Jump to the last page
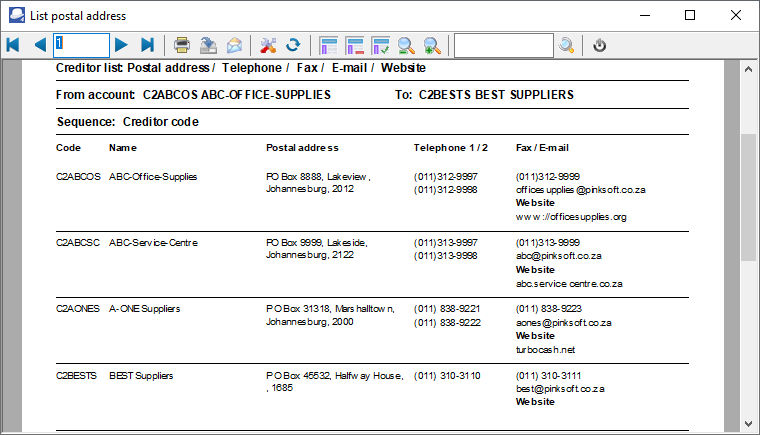The width and height of the screenshot is (760, 435). (148, 45)
